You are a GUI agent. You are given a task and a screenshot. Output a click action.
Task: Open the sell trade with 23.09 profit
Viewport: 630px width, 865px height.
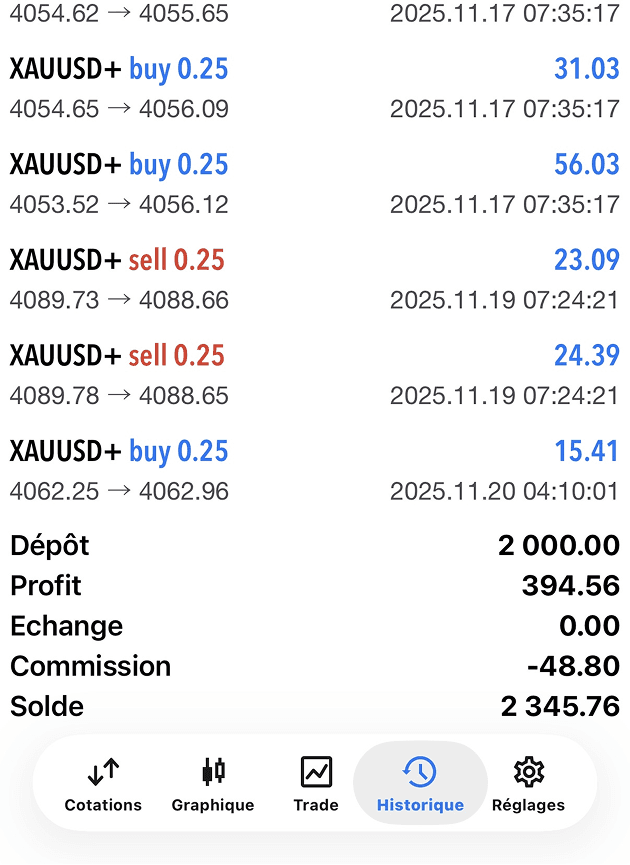click(315, 280)
